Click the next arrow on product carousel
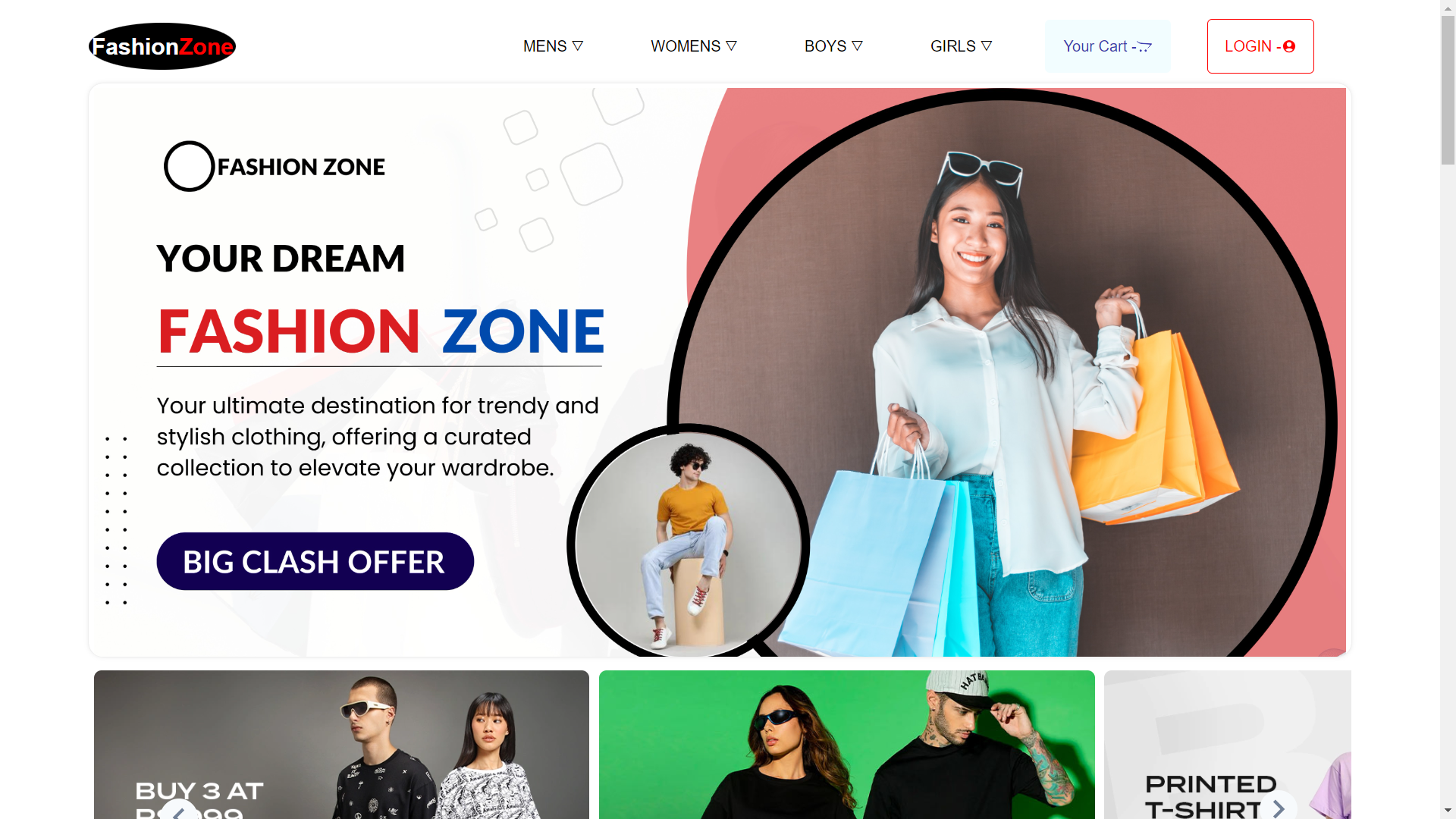This screenshot has width=1456, height=819. (x=1279, y=808)
